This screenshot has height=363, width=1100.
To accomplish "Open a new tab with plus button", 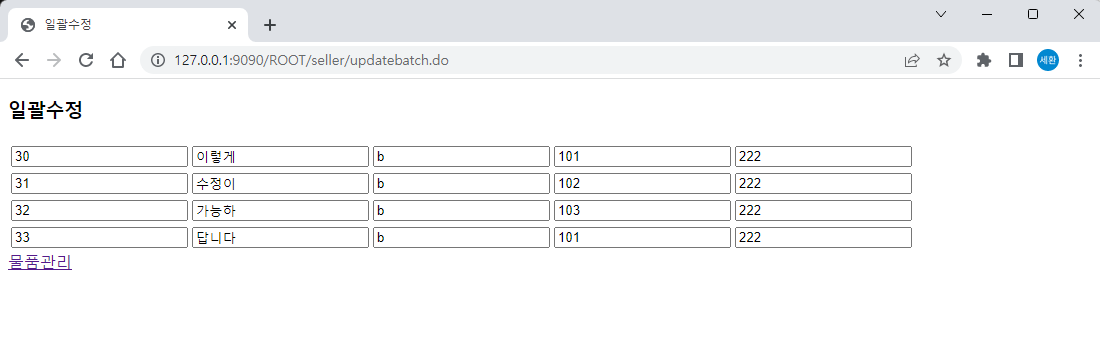I will 270,25.
